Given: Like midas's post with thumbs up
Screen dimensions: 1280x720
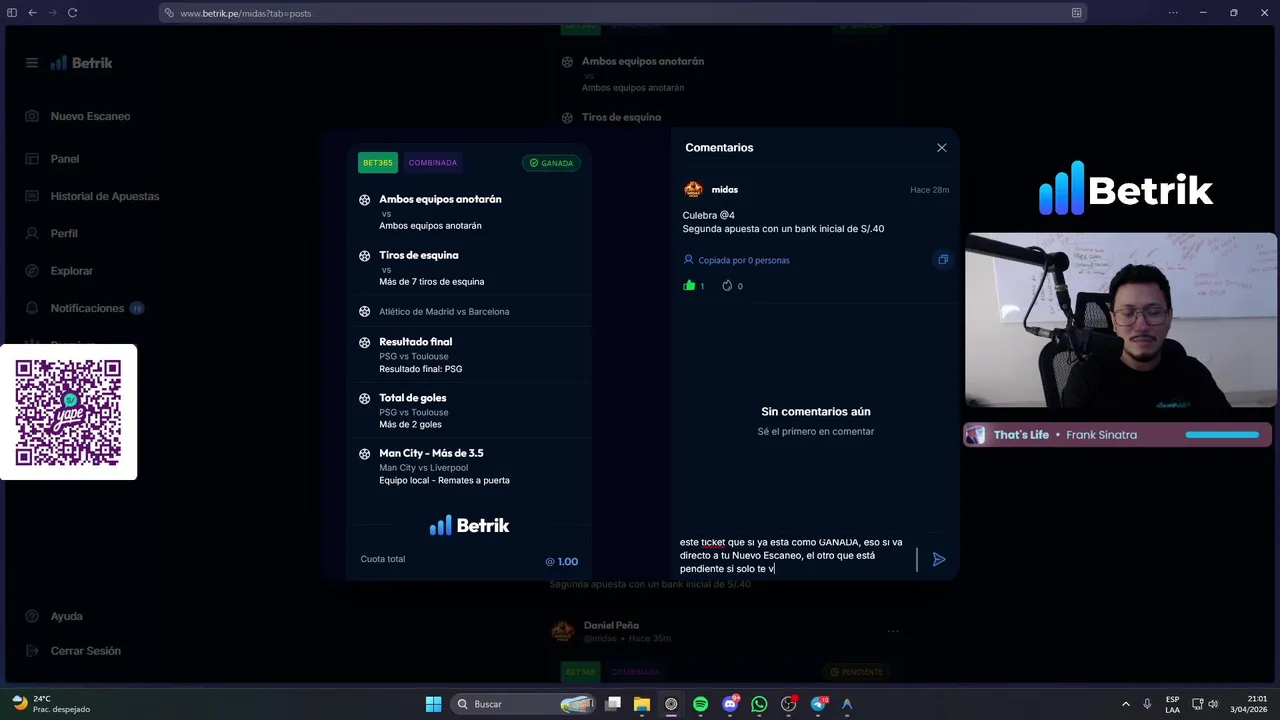Looking at the screenshot, I should pyautogui.click(x=689, y=285).
